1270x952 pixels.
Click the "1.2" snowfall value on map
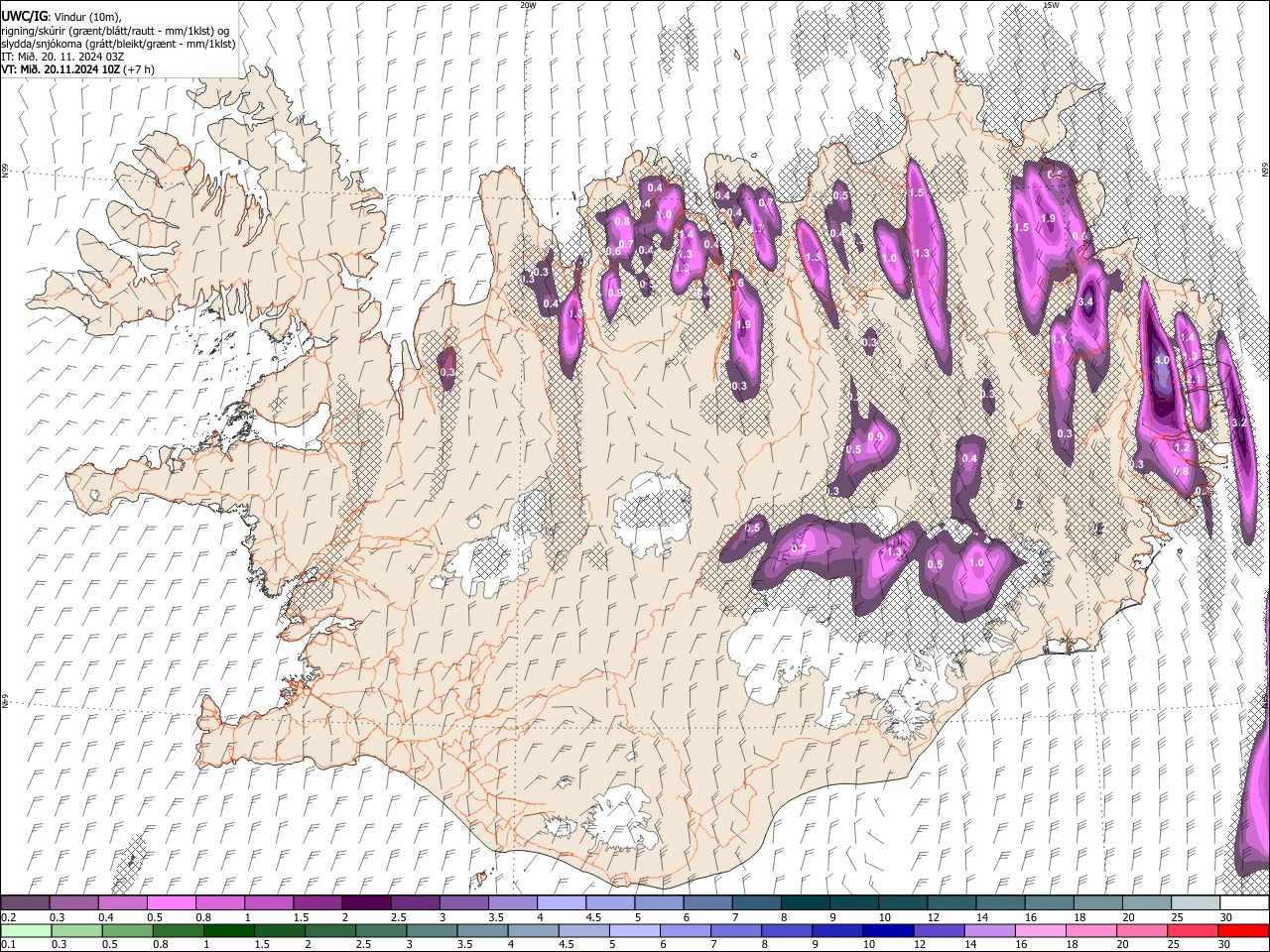click(1182, 448)
